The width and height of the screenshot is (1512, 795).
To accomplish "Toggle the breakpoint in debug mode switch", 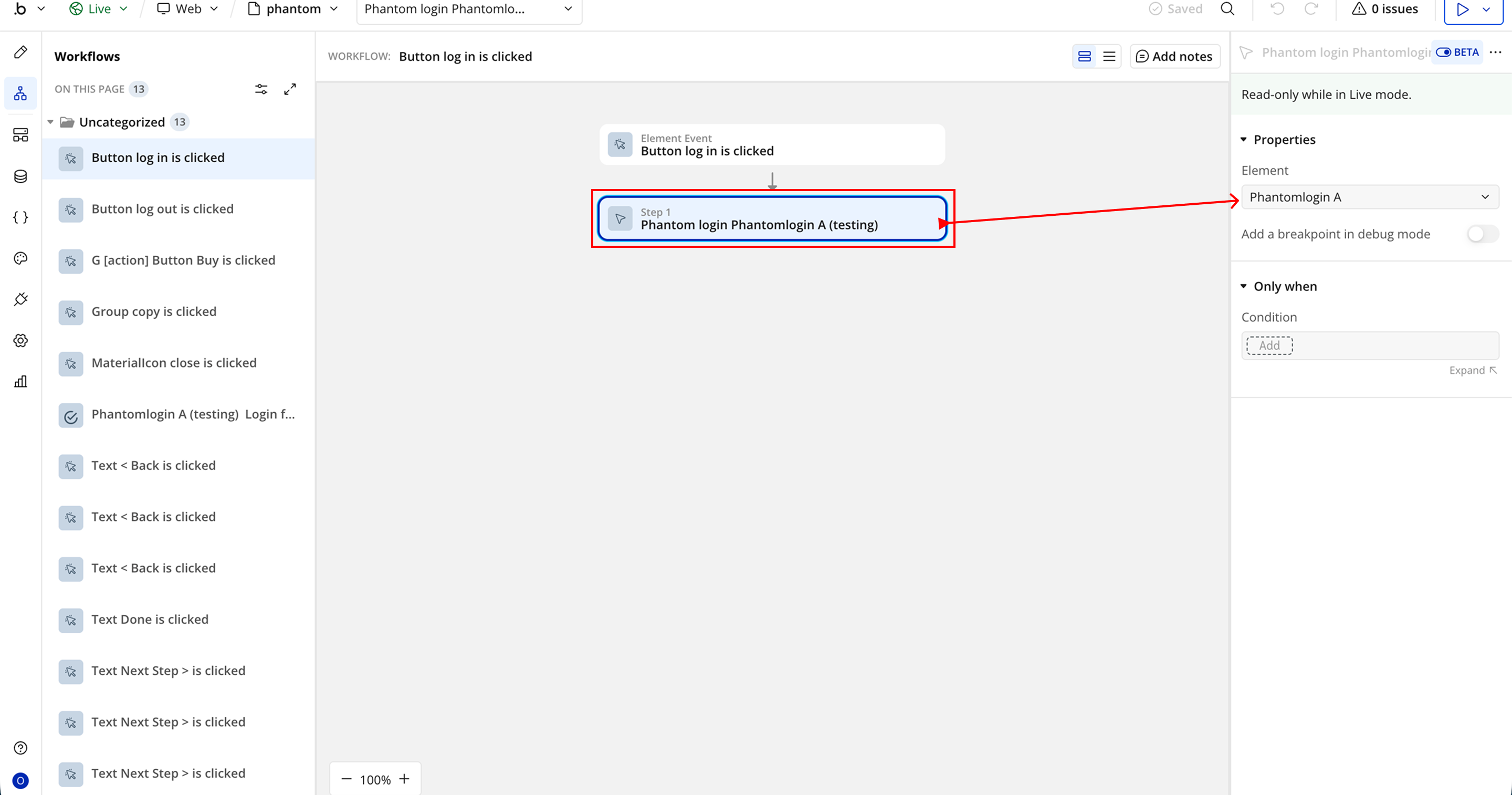I will point(1482,234).
